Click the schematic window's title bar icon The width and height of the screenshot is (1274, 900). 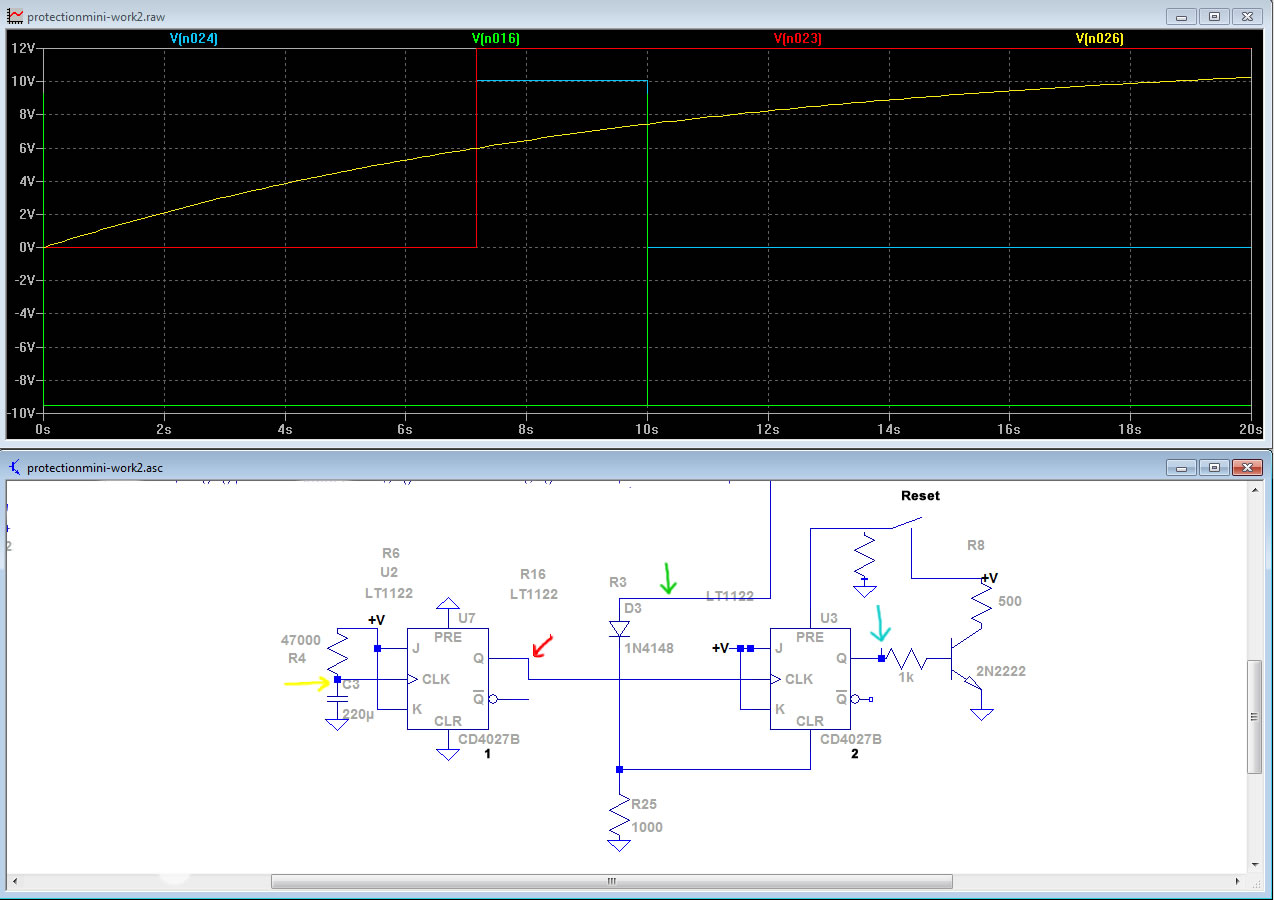click(15, 467)
